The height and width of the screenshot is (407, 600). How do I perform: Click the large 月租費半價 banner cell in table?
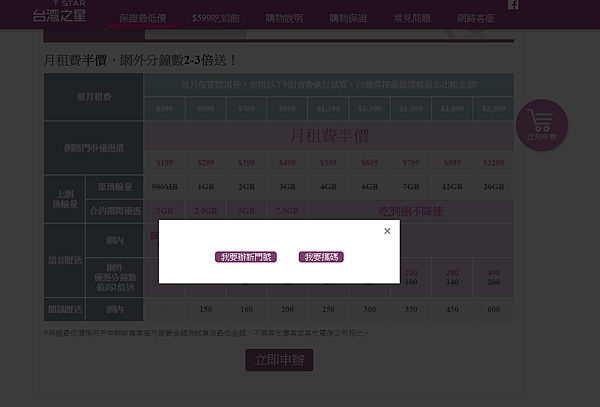pyautogui.click(x=329, y=136)
